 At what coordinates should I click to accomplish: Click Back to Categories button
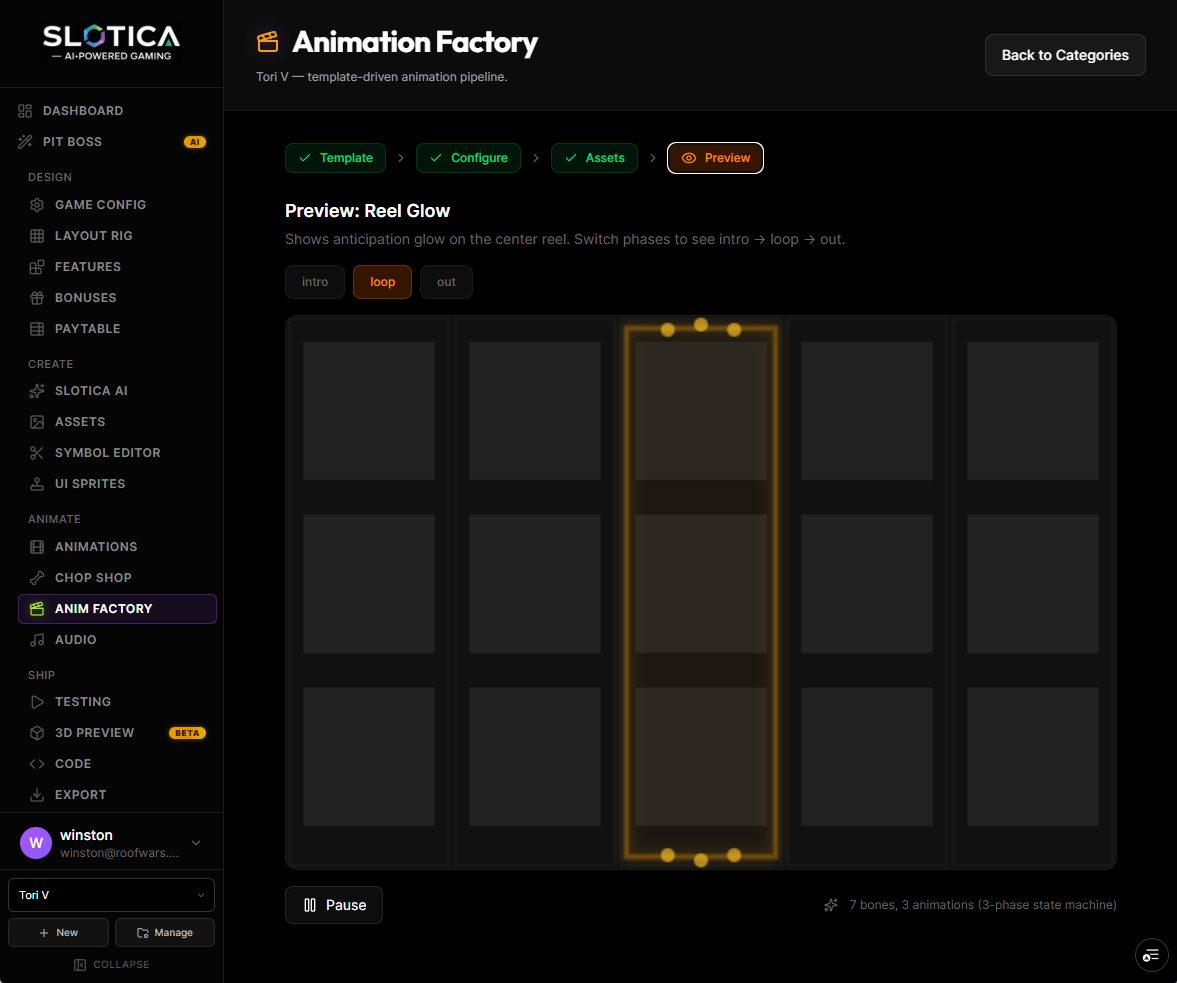tap(1065, 56)
